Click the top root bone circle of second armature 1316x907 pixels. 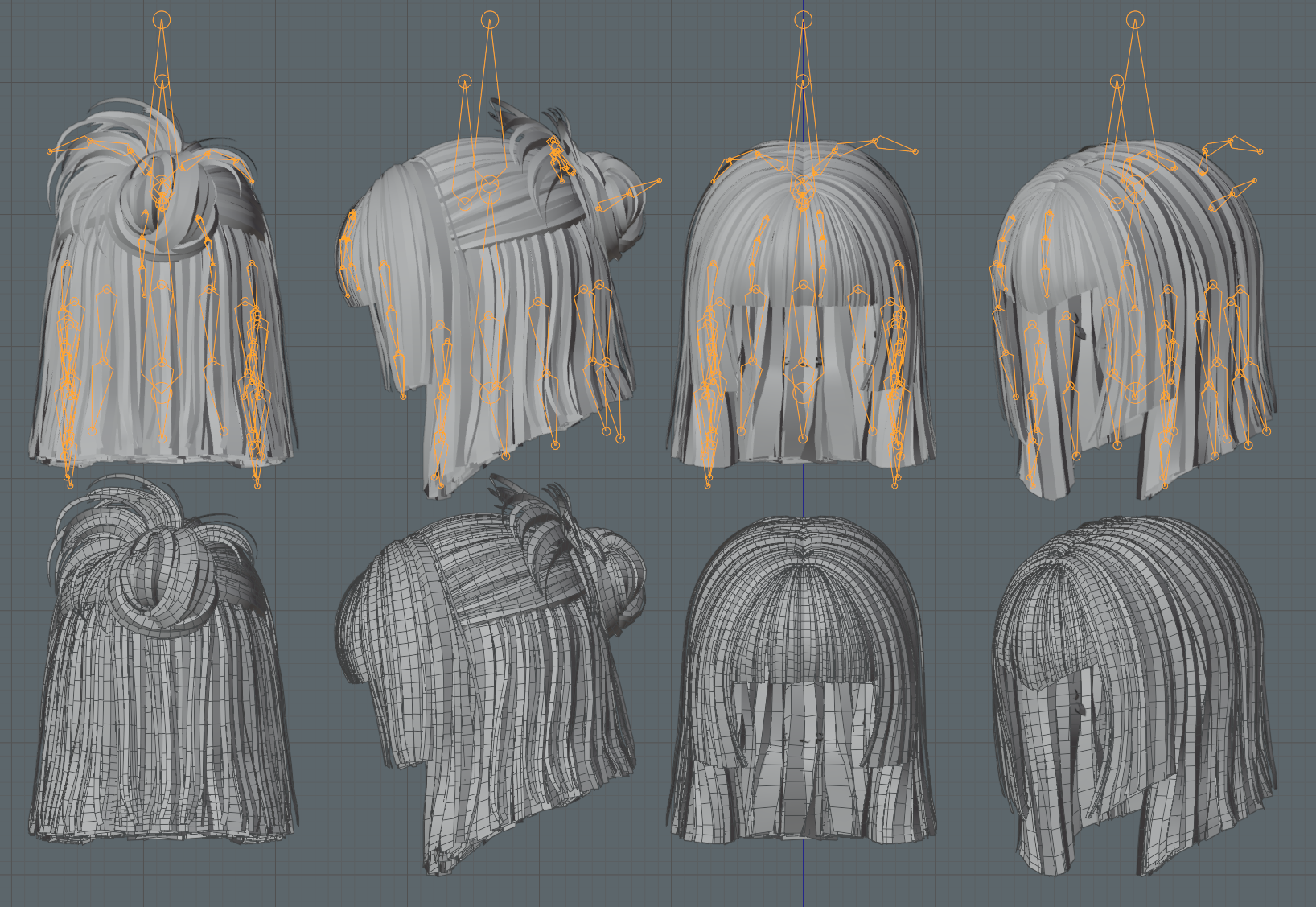490,19
